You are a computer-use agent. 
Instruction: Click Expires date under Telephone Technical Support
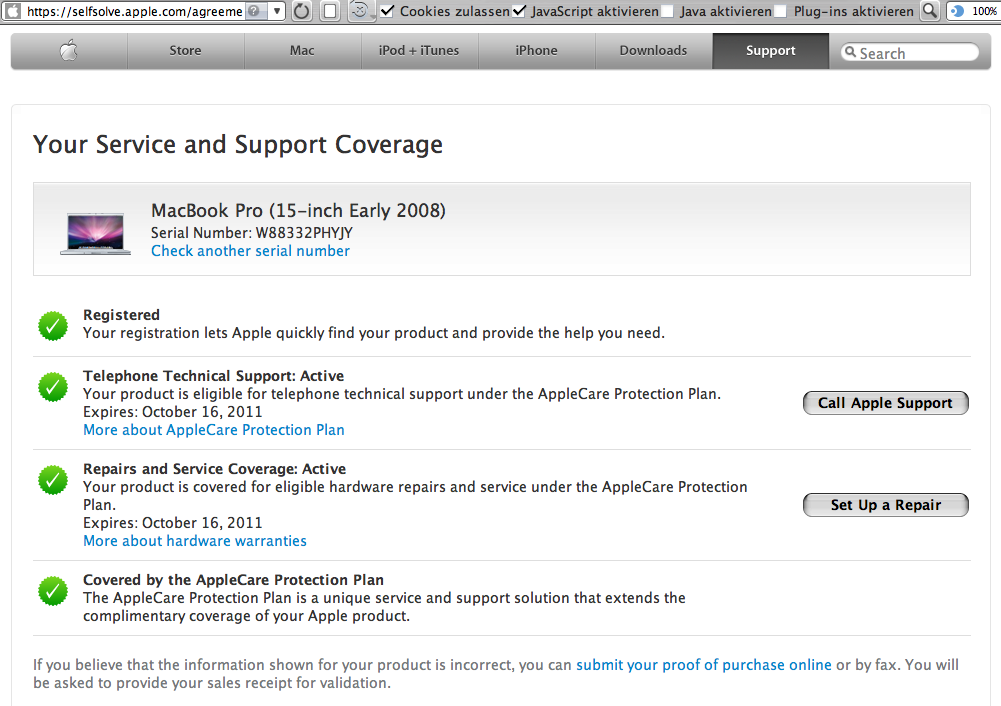[172, 412]
